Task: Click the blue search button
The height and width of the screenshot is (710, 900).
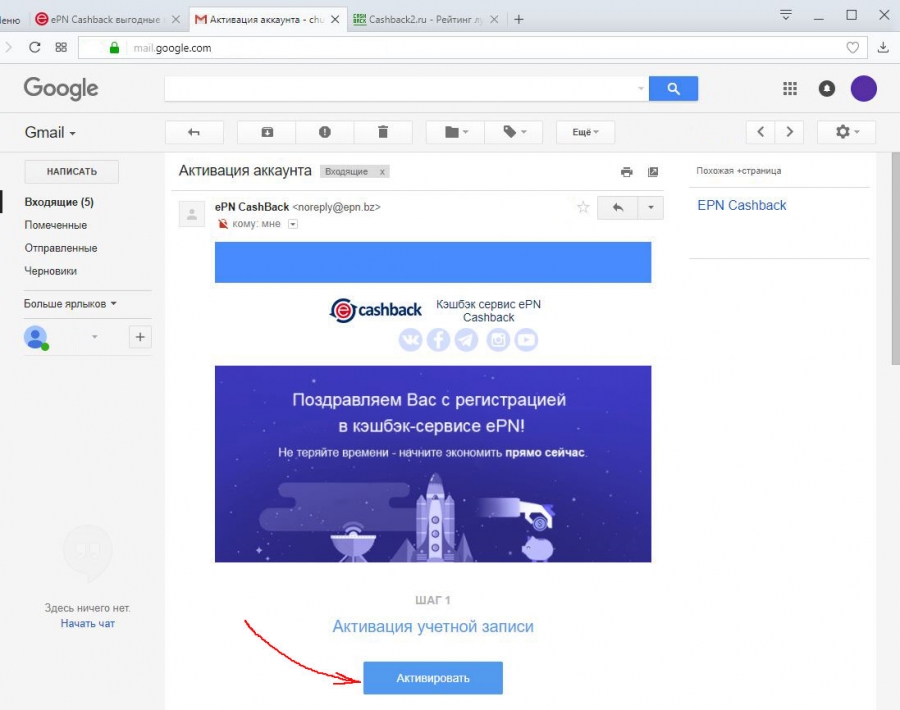Action: point(673,88)
